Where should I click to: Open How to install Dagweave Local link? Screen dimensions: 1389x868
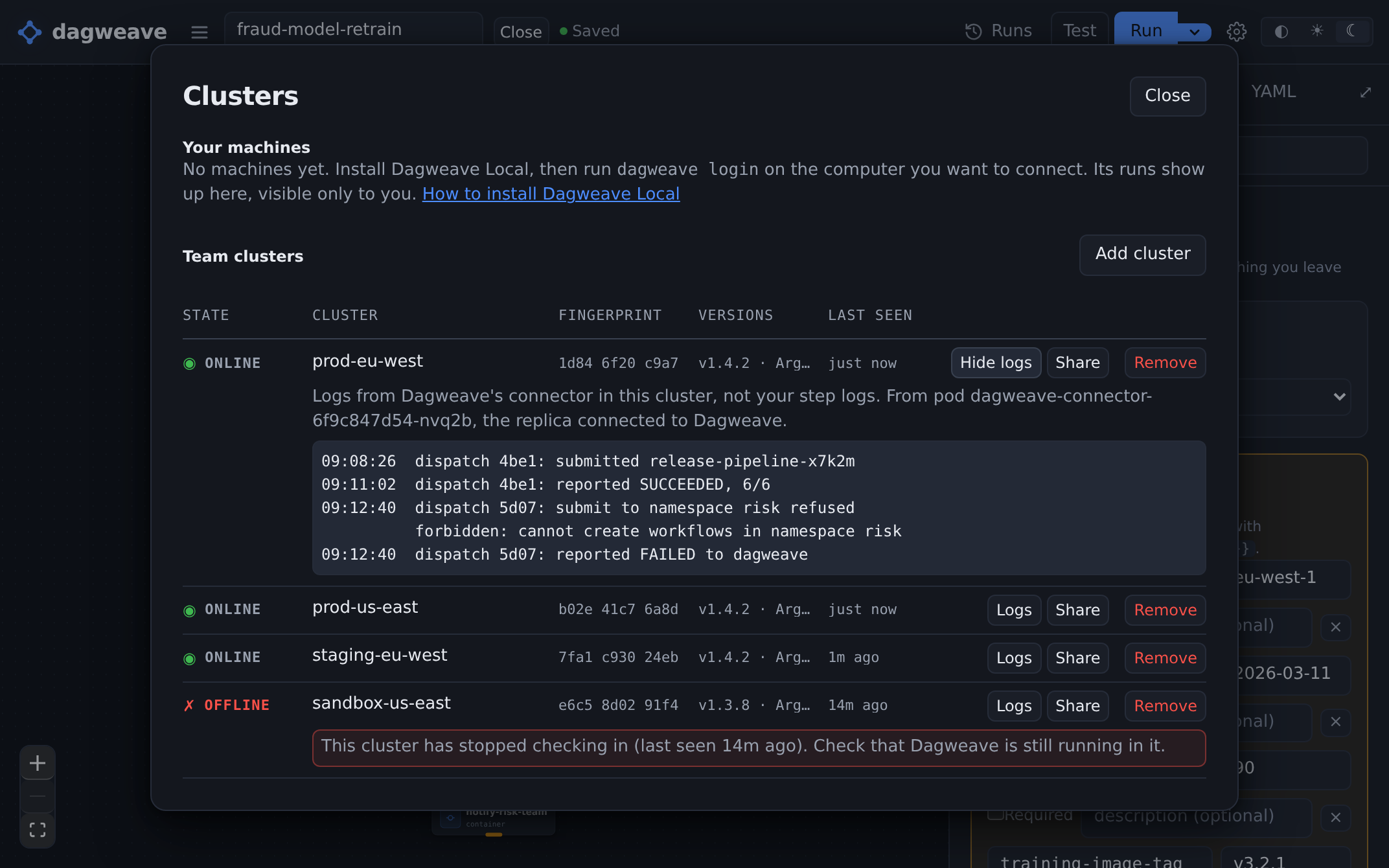click(x=551, y=194)
